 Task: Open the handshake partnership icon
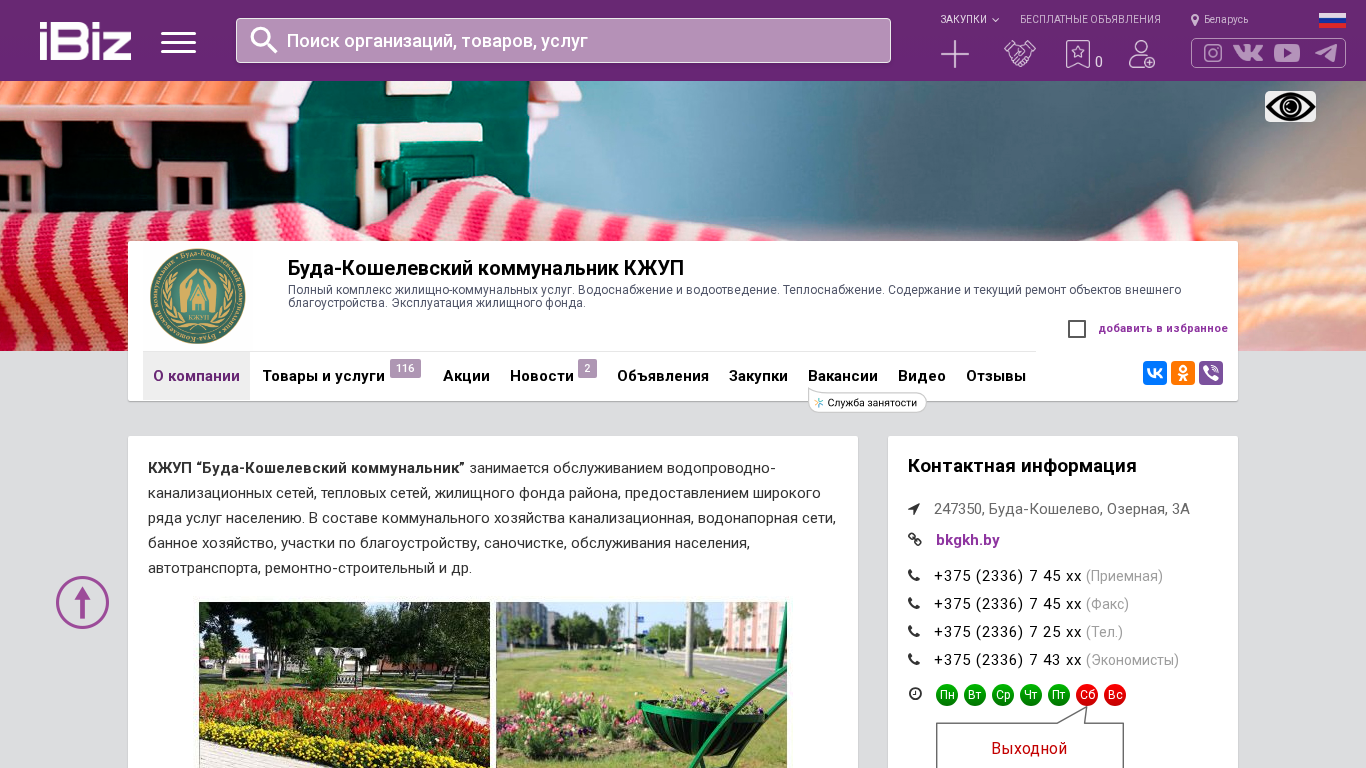point(1019,54)
